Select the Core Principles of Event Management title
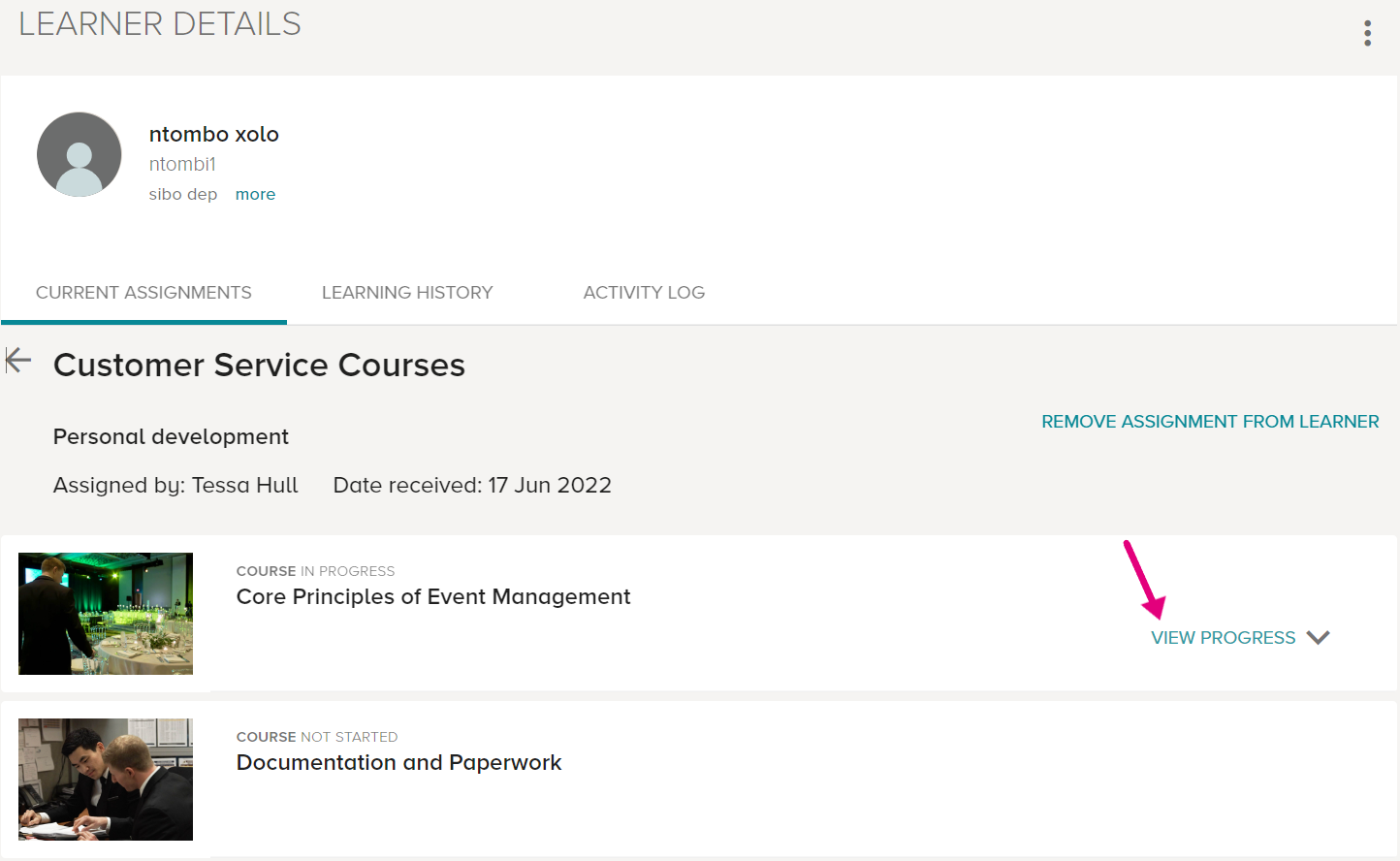Image resolution: width=1400 pixels, height=861 pixels. (433, 596)
